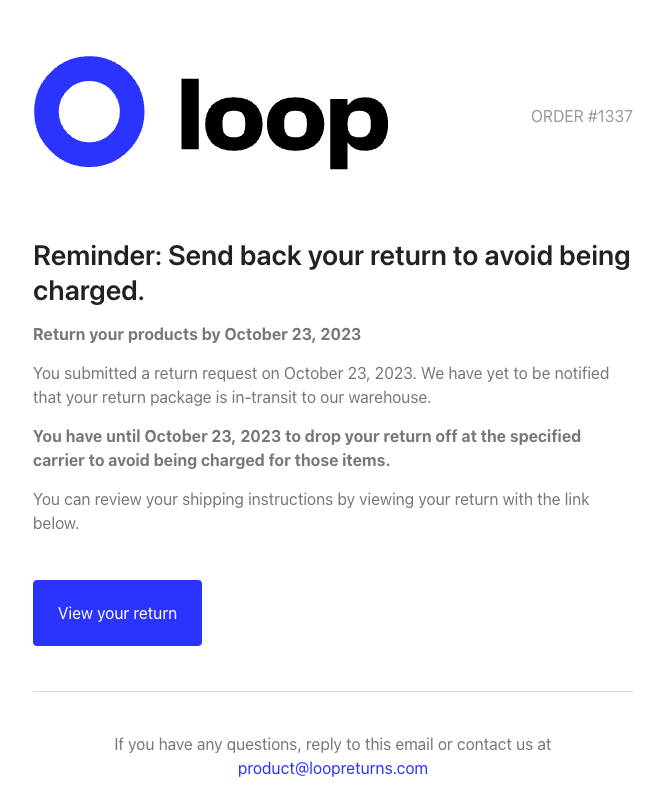Click the horizontal divider line above the footer
Image resolution: width=656 pixels, height=798 pixels.
333,692
